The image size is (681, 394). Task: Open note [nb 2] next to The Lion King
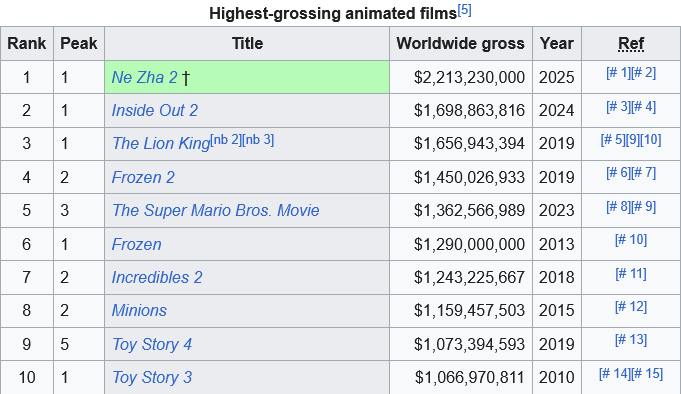click(x=226, y=139)
